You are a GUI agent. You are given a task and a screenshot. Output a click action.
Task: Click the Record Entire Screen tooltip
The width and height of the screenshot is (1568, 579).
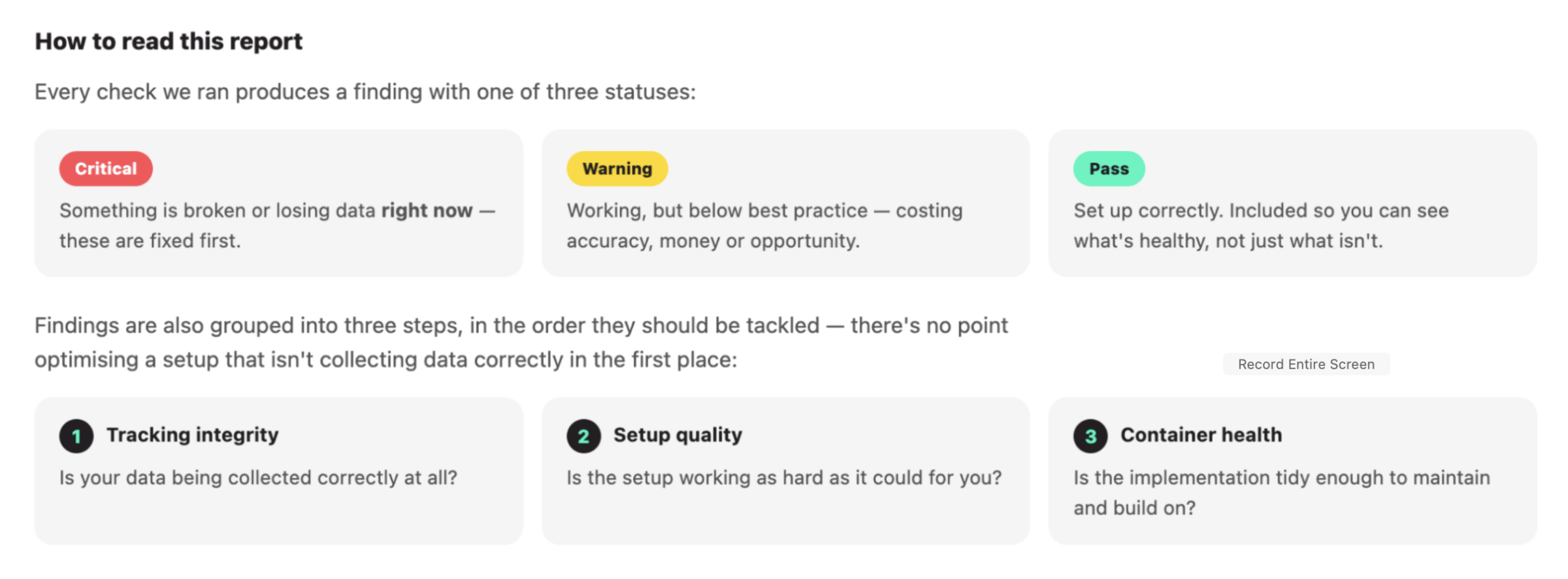click(x=1306, y=364)
